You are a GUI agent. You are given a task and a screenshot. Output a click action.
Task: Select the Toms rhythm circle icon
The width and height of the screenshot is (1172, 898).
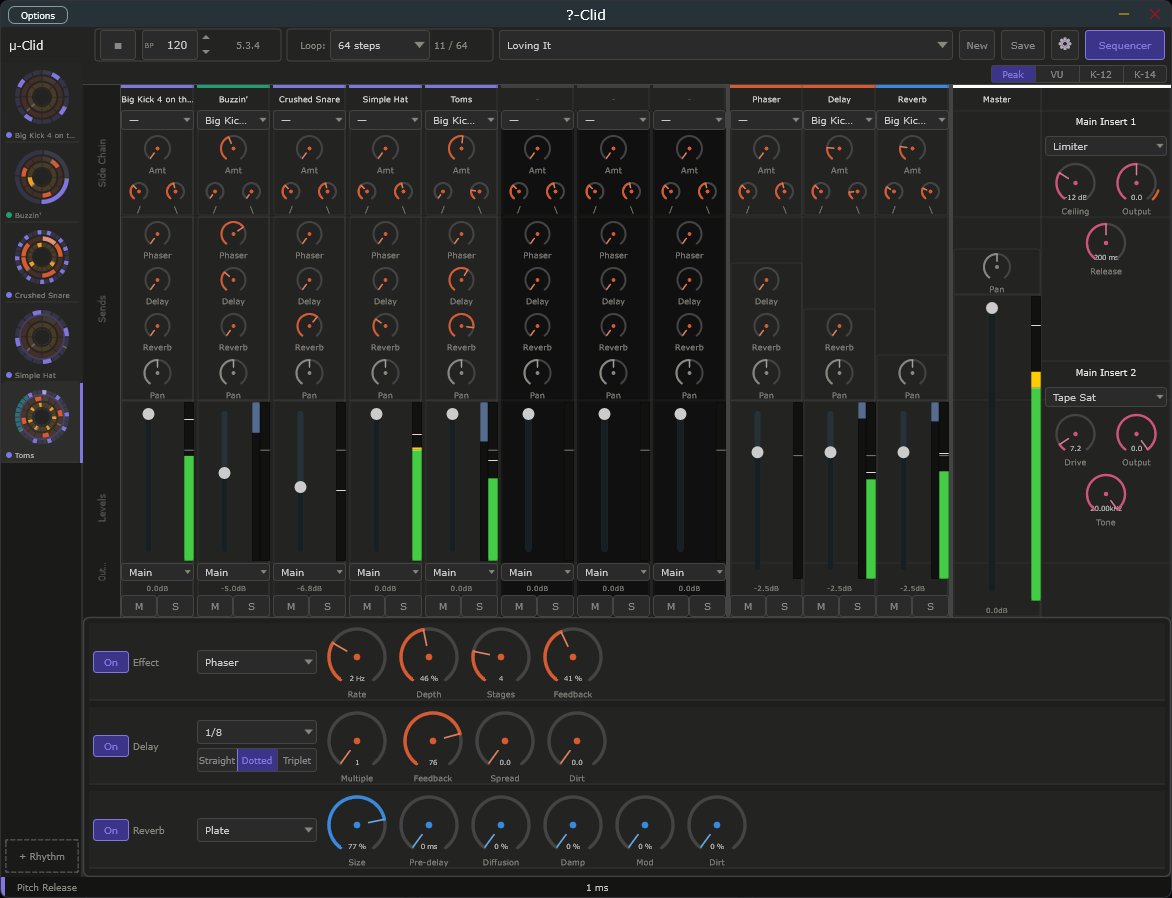pyautogui.click(x=43, y=418)
